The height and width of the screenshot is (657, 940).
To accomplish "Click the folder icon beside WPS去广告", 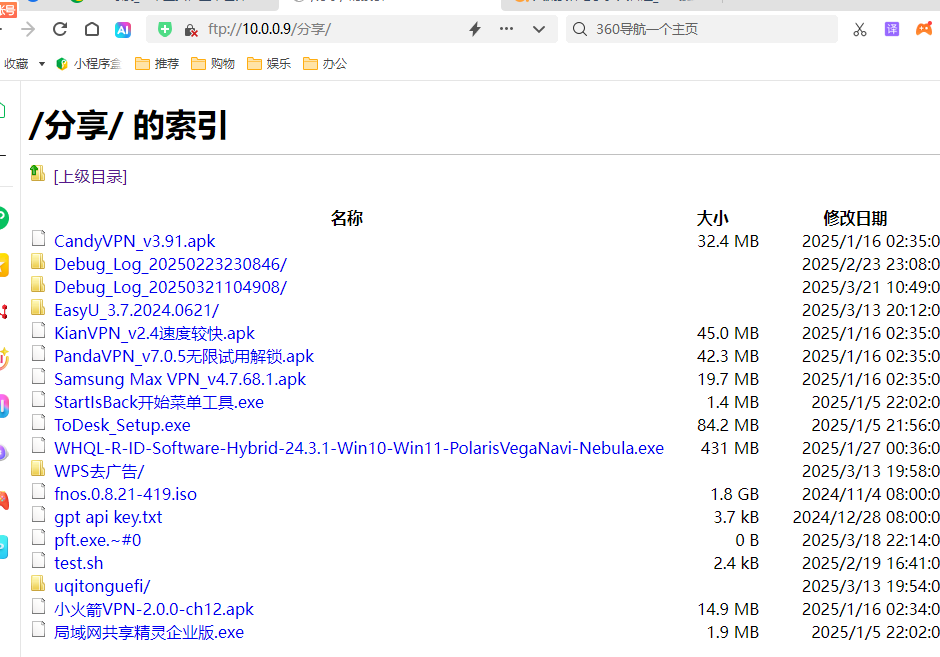I will (x=38, y=468).
